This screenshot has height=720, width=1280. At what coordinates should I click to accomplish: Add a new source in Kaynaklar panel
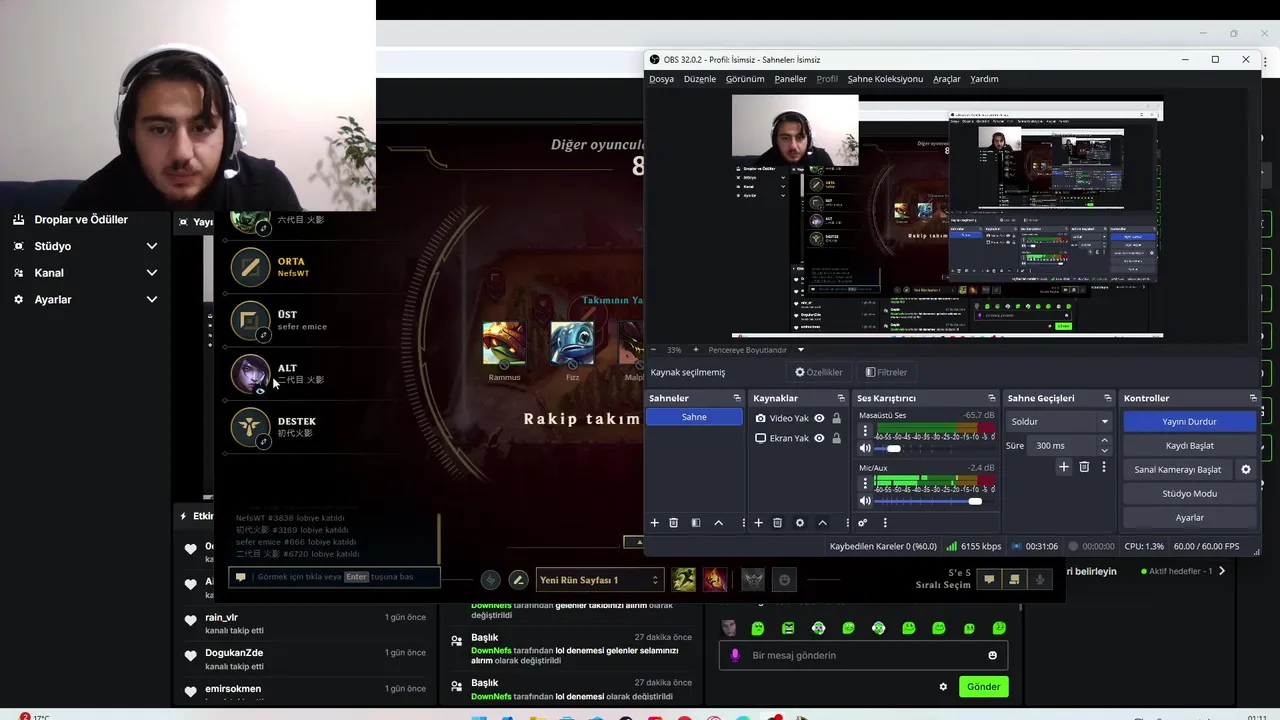coord(759,523)
